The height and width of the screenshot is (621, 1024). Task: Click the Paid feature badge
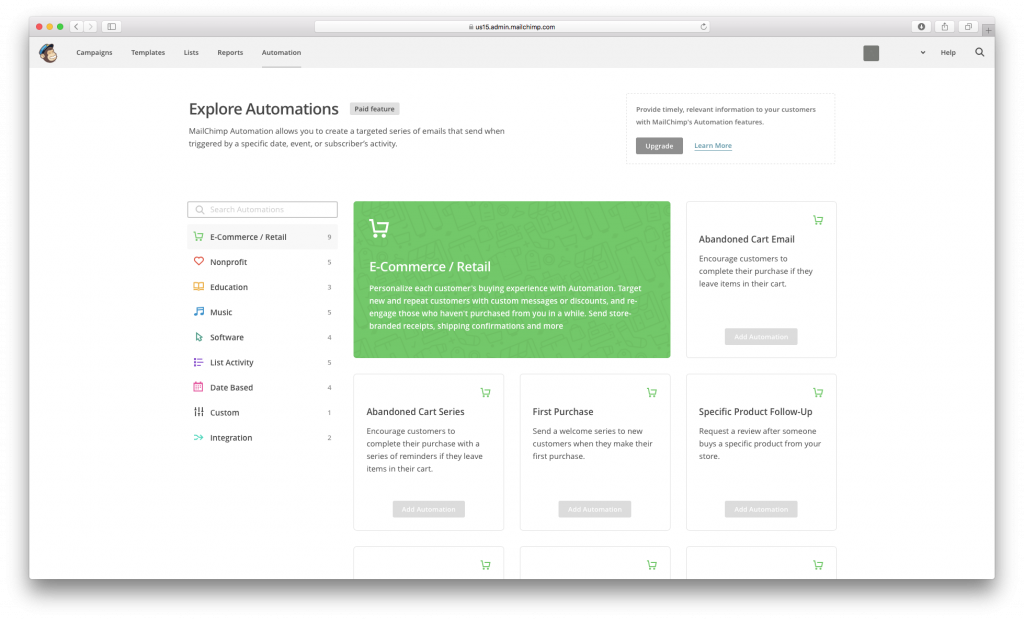tap(374, 109)
